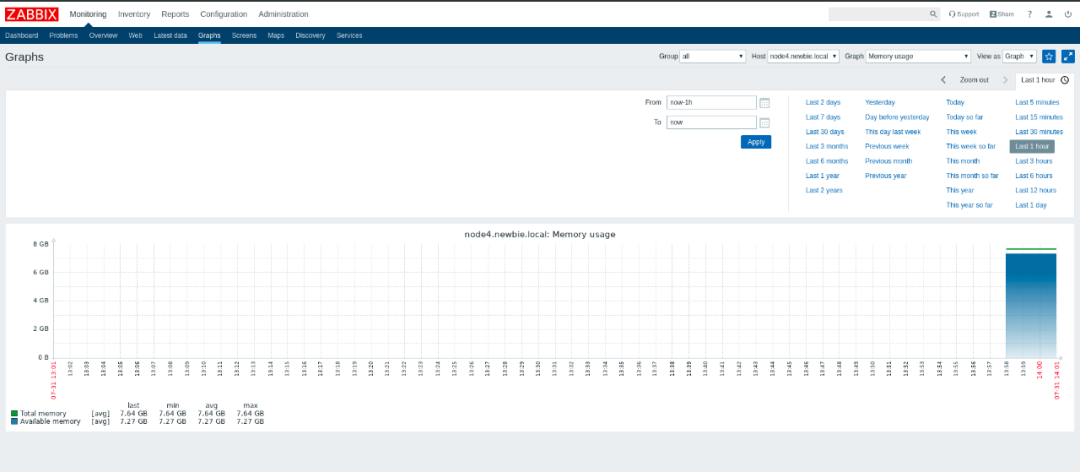Select Previous month range
The width and height of the screenshot is (1080, 472).
pos(889,161)
